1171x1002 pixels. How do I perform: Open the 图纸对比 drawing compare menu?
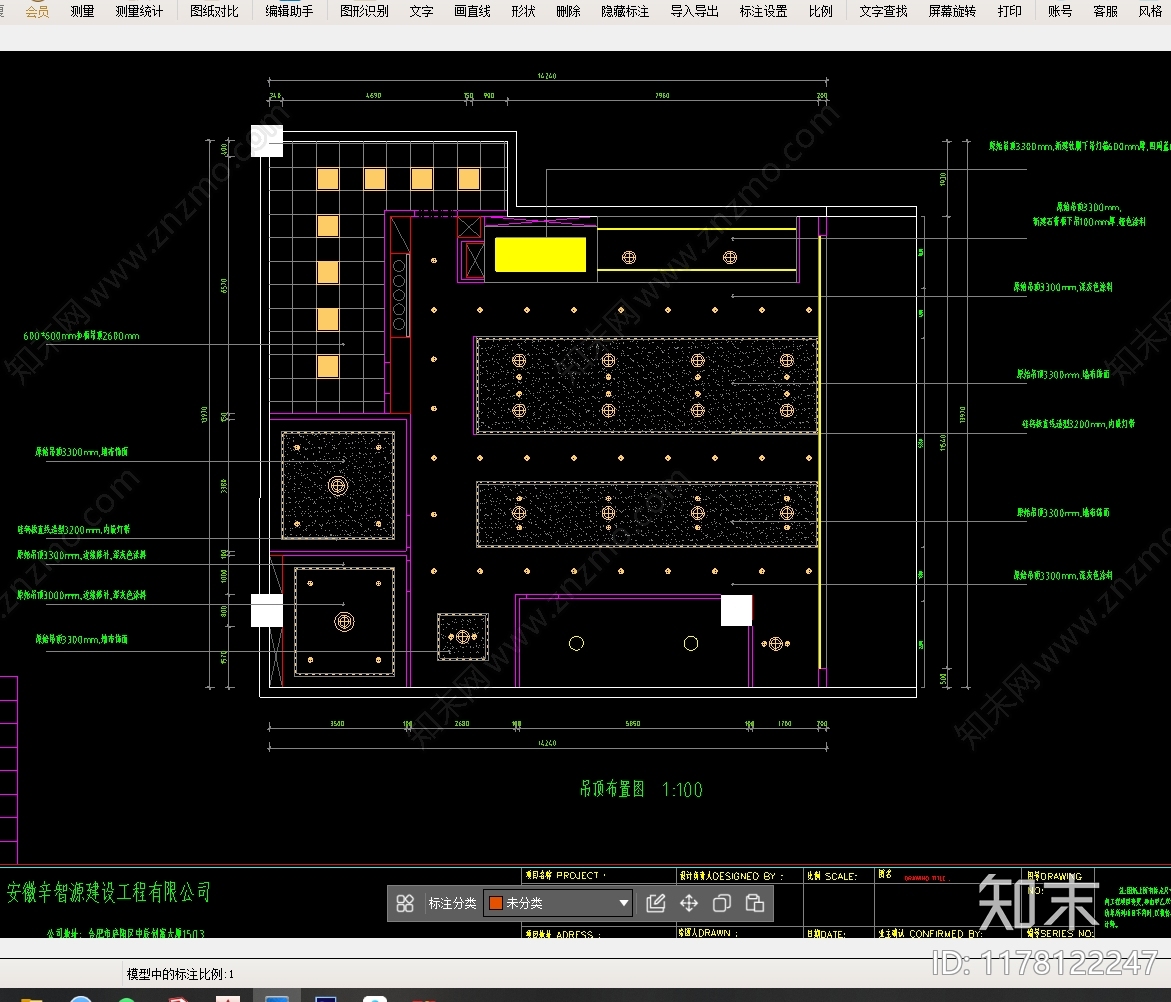214,11
